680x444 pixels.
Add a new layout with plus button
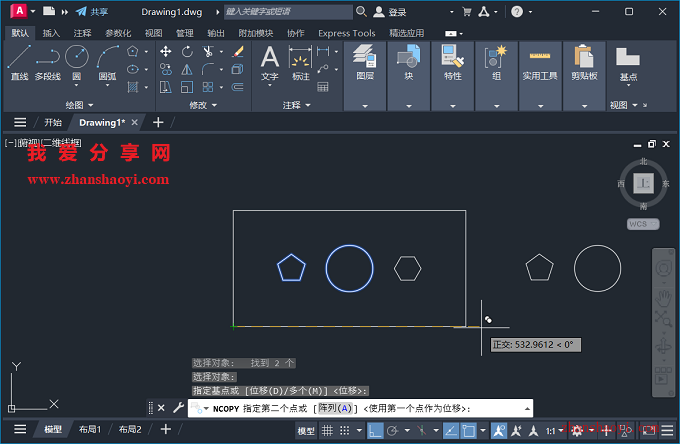(166, 429)
